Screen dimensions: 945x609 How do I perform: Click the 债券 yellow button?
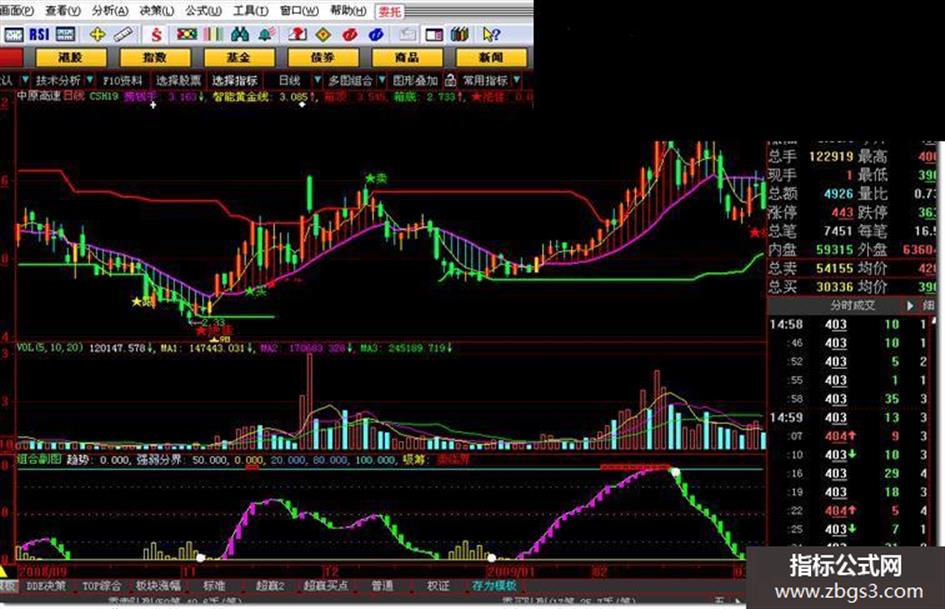323,57
